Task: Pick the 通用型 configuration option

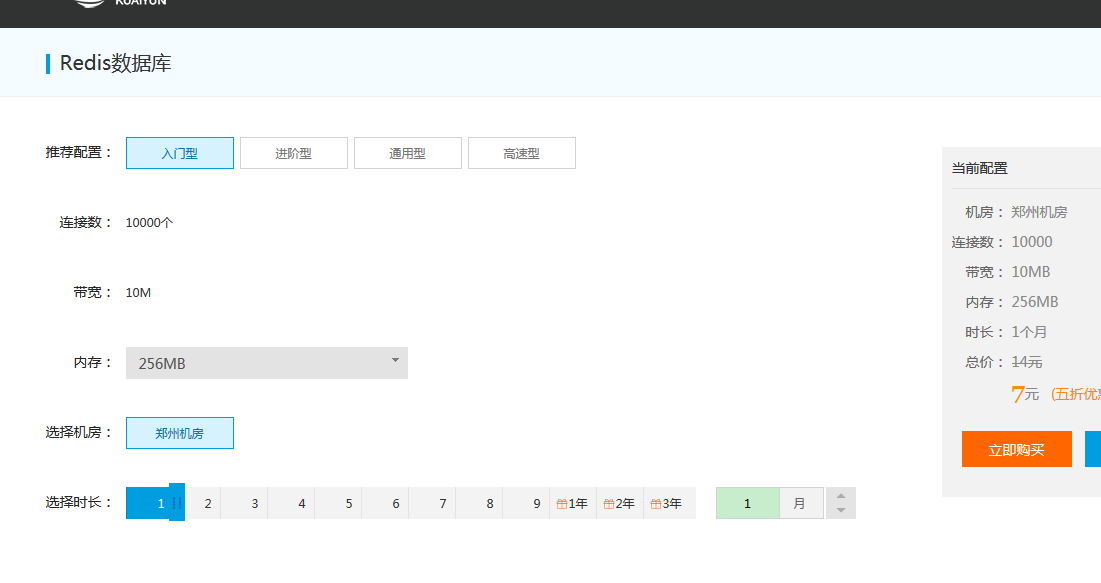Action: coord(407,153)
